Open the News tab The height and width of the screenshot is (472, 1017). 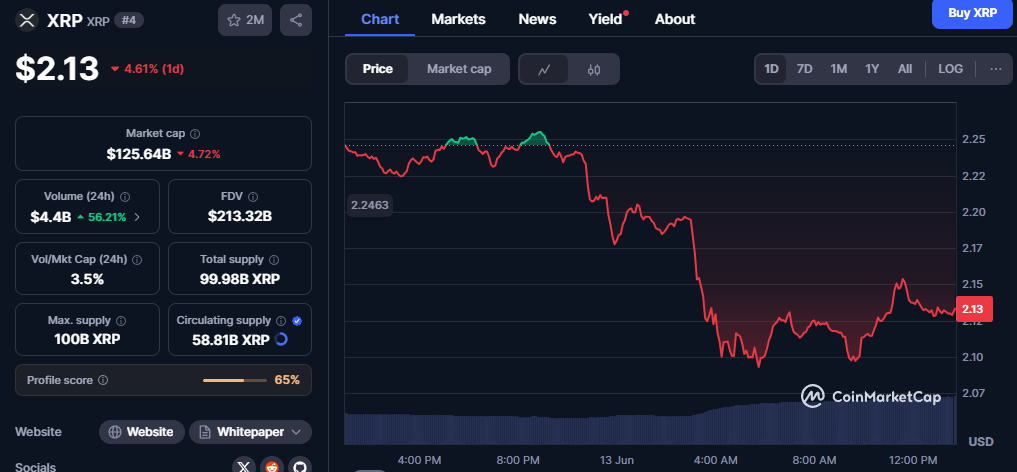point(537,19)
